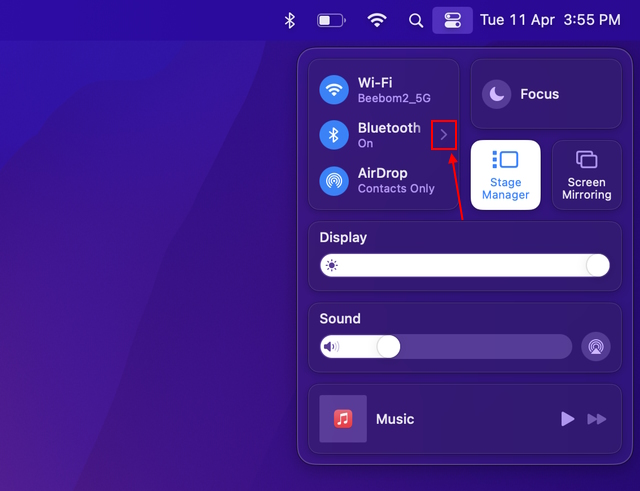Click the Beebom2_5G network name

[x=394, y=98]
